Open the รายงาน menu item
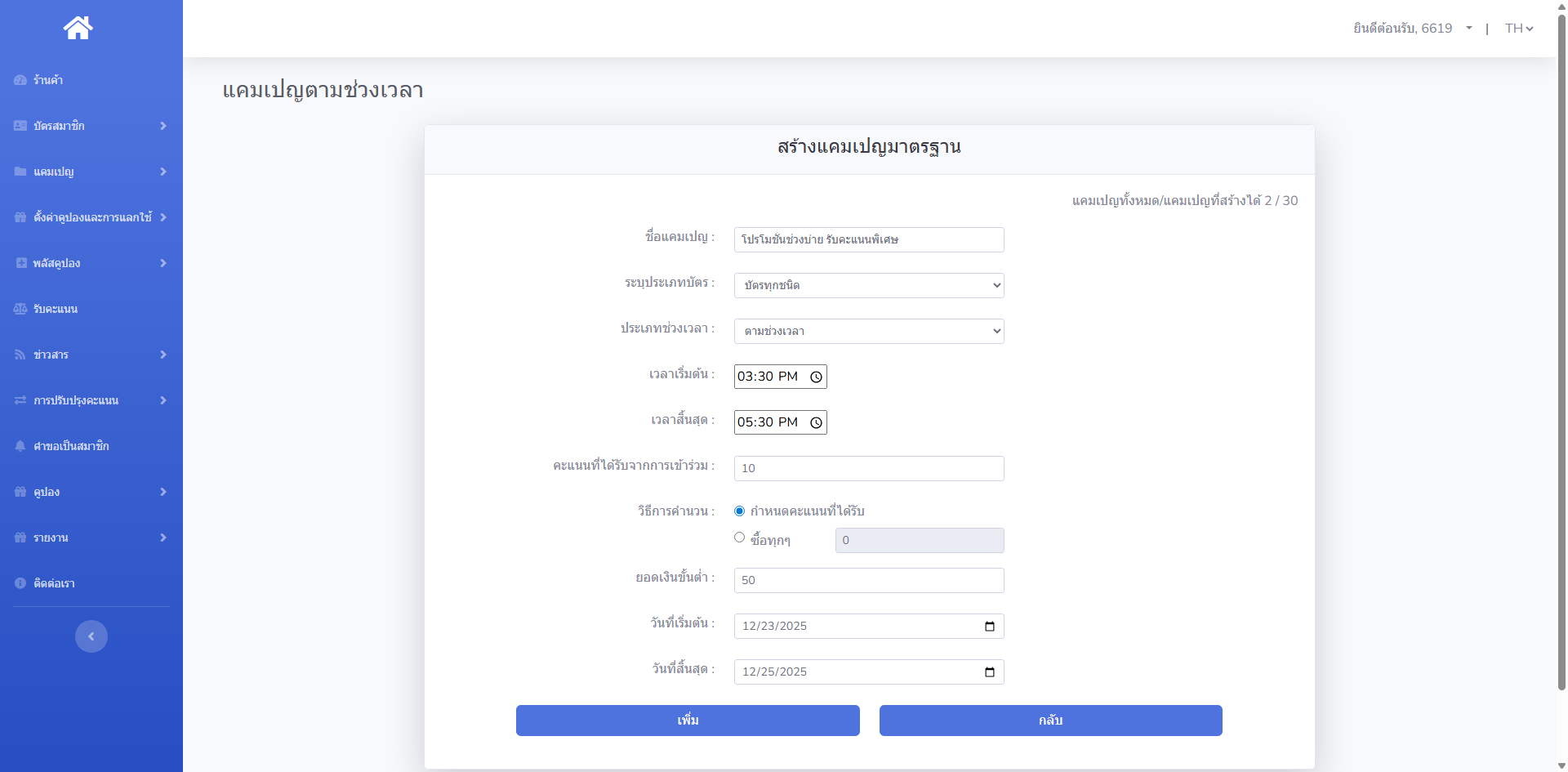The image size is (1568, 772). click(91, 538)
